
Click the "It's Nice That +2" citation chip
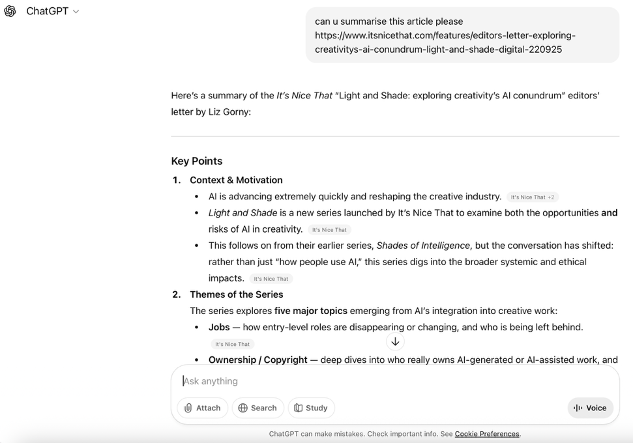[532, 197]
